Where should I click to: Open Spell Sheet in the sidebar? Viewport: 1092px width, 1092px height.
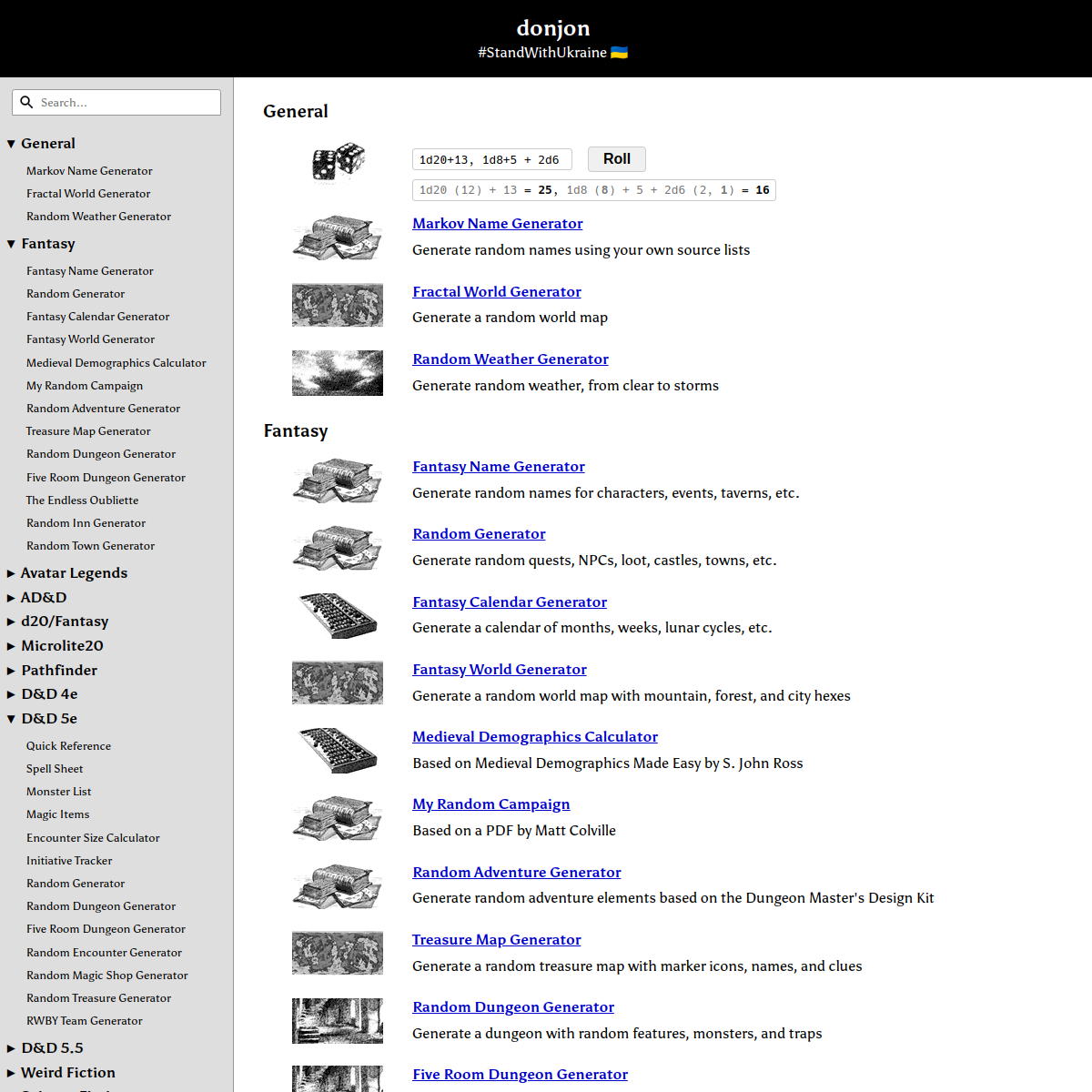(x=55, y=769)
